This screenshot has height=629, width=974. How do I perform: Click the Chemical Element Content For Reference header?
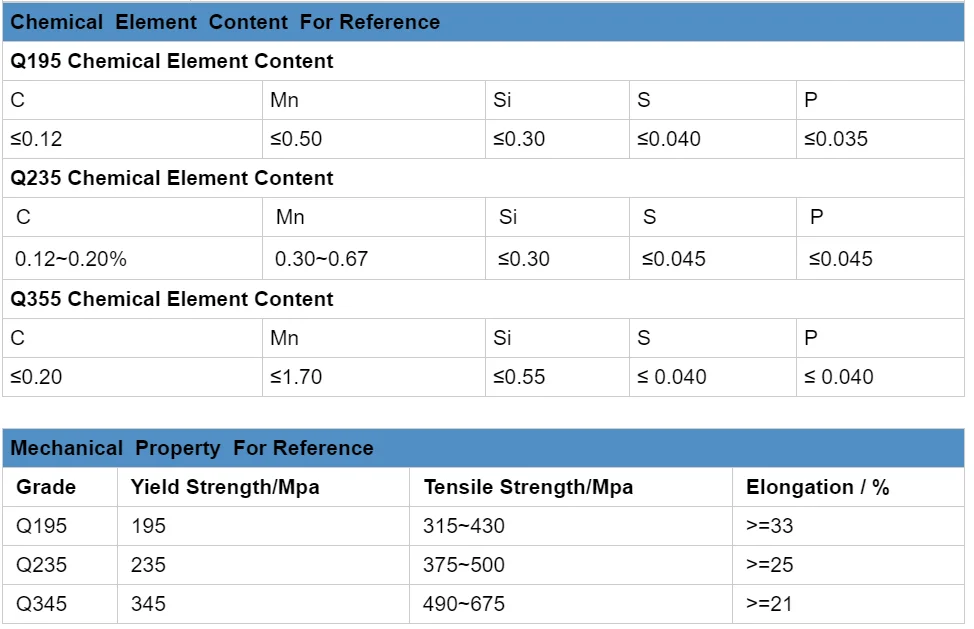(225, 22)
